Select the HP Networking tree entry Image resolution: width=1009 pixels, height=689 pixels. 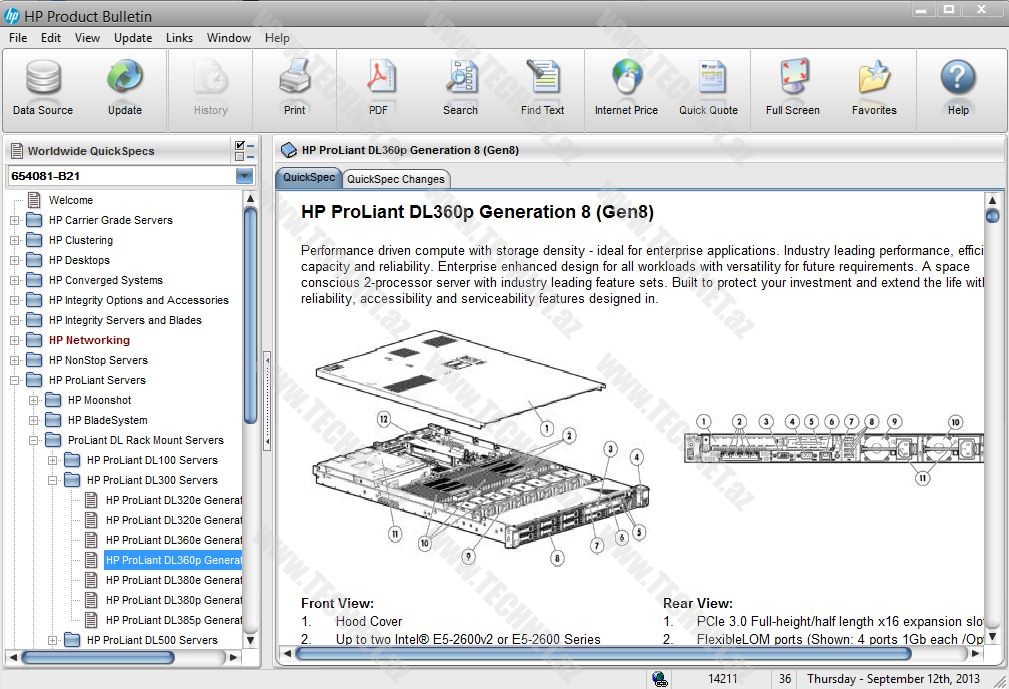pyautogui.click(x=89, y=340)
